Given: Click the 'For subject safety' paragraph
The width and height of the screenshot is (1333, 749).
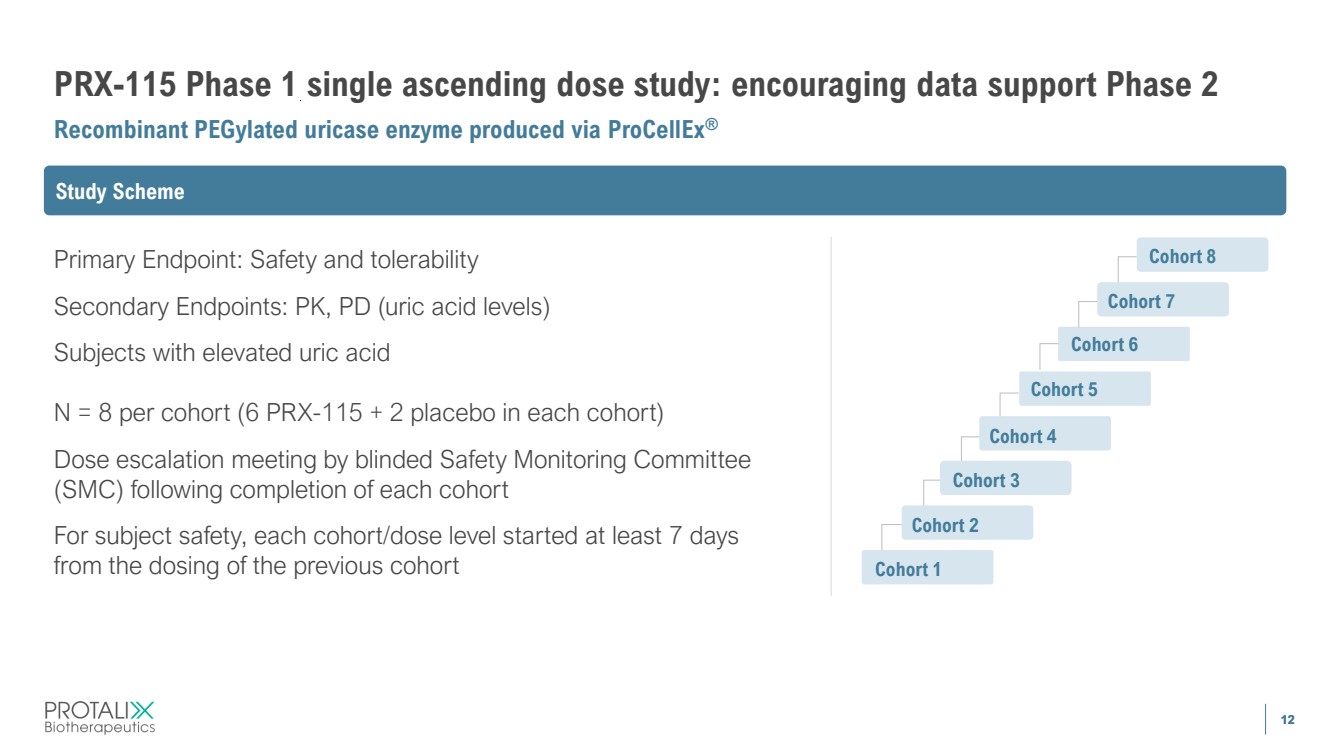Looking at the screenshot, I should pos(395,551).
